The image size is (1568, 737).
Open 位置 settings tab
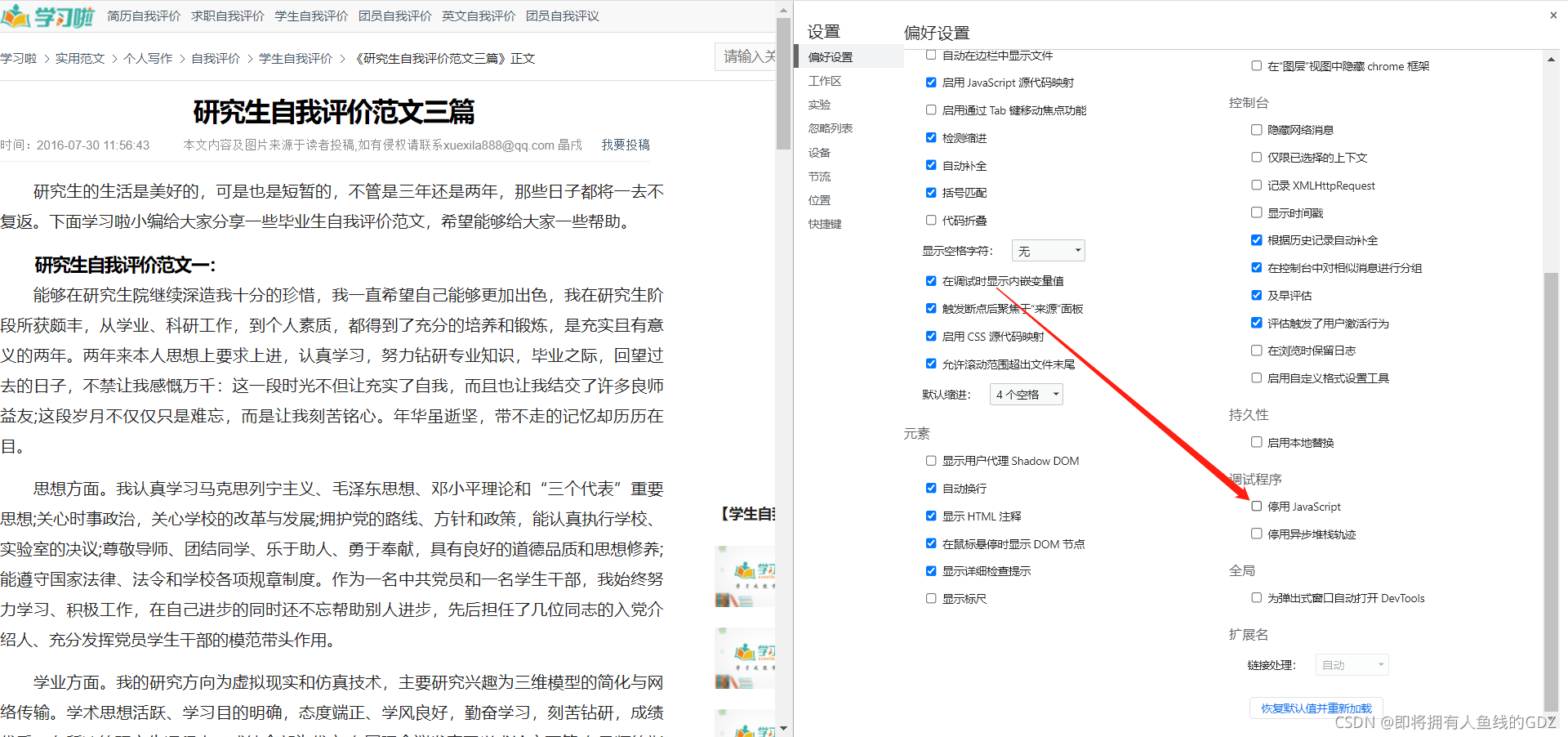coord(819,200)
